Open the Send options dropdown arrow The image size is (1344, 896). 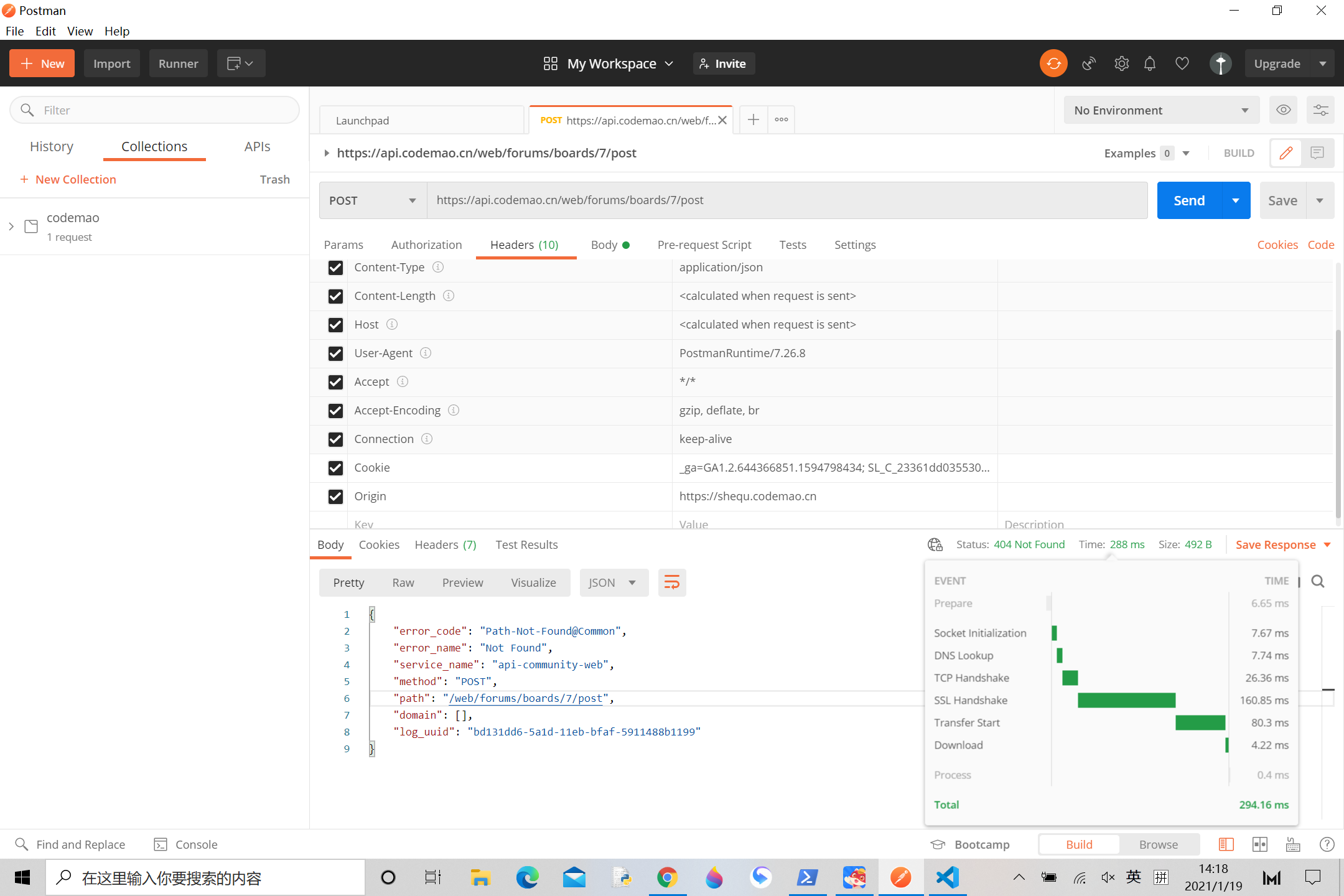pos(1236,200)
